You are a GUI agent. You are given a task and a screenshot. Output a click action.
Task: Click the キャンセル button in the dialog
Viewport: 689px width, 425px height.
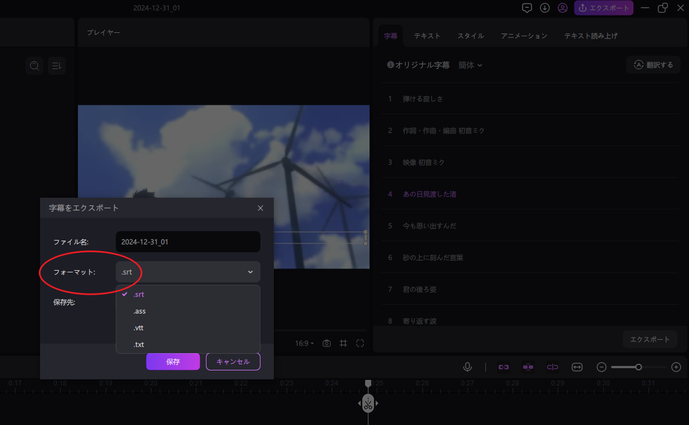click(x=233, y=361)
